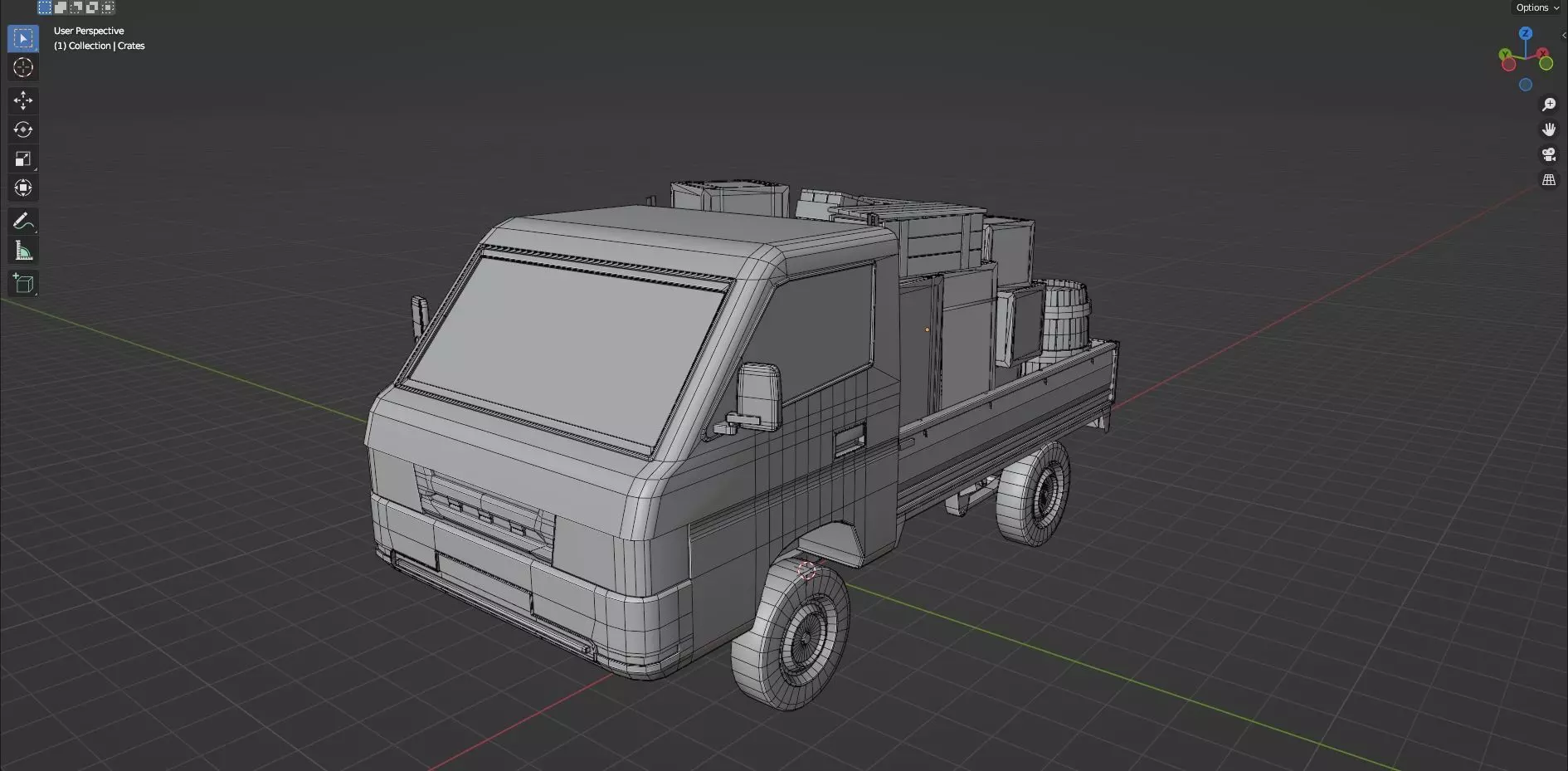Click the 'User Perspective' label
Viewport: 1568px width, 771px height.
[x=89, y=31]
